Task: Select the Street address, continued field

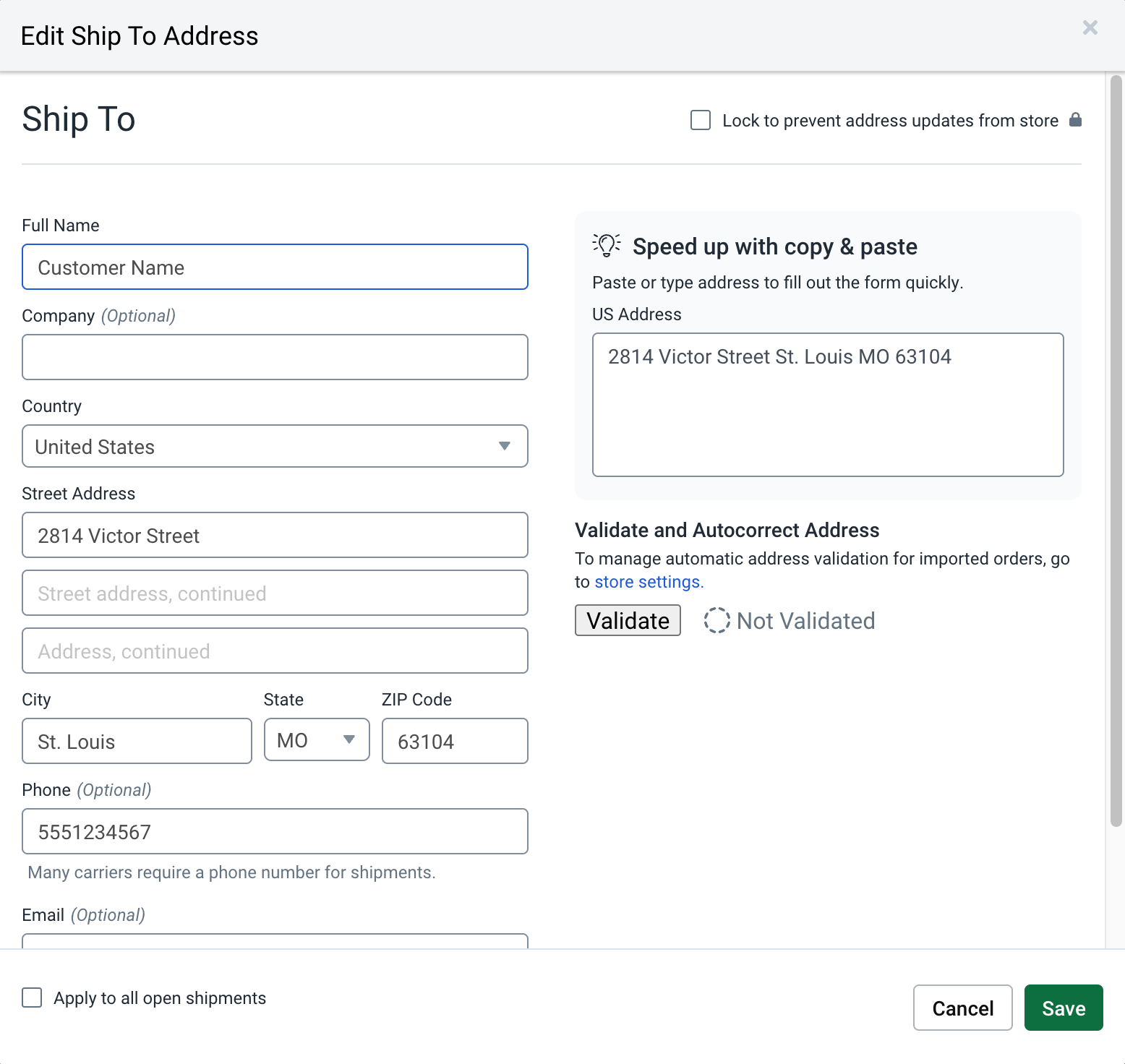Action: [275, 593]
